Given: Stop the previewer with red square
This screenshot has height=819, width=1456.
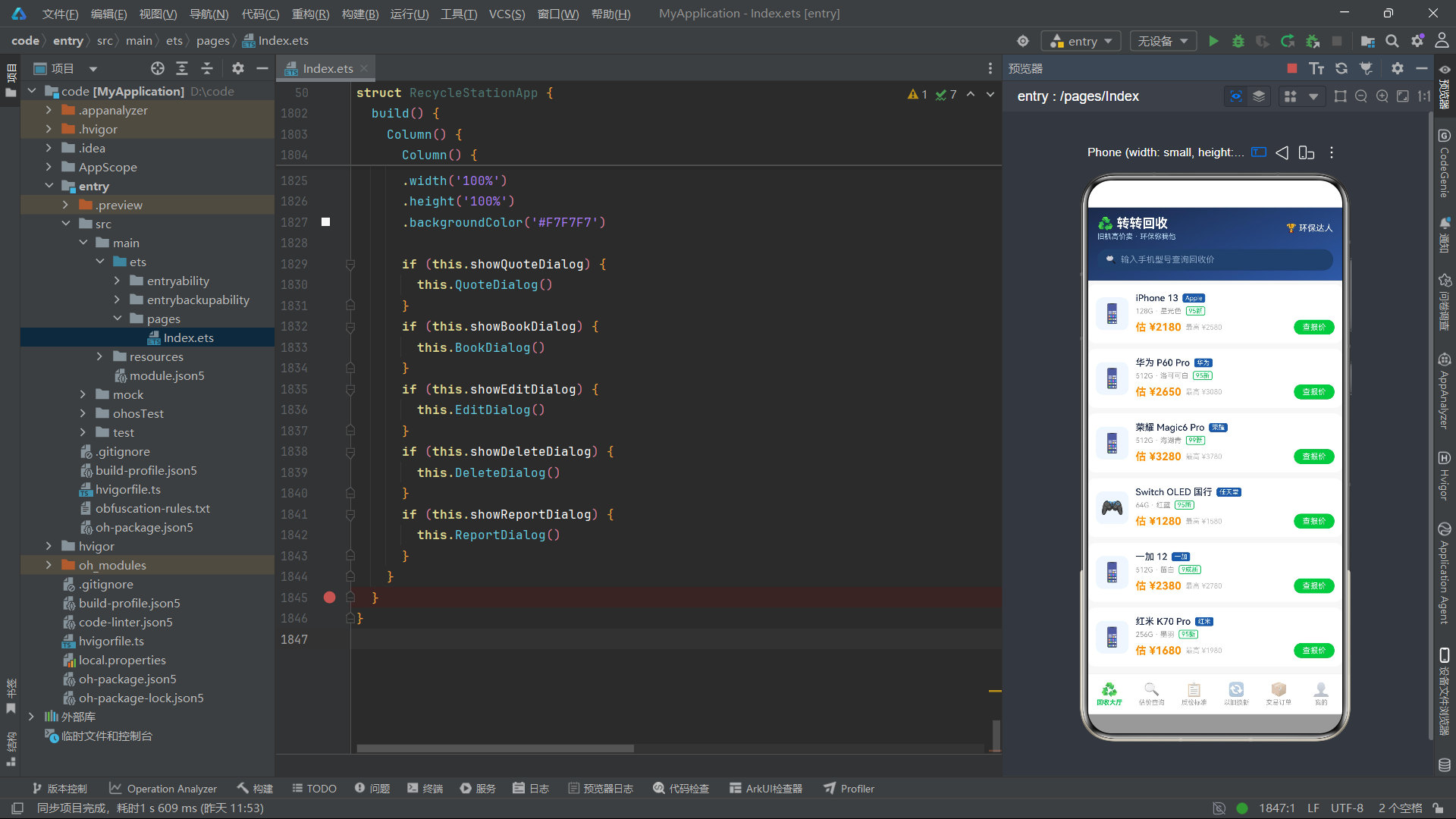Looking at the screenshot, I should tap(1292, 68).
